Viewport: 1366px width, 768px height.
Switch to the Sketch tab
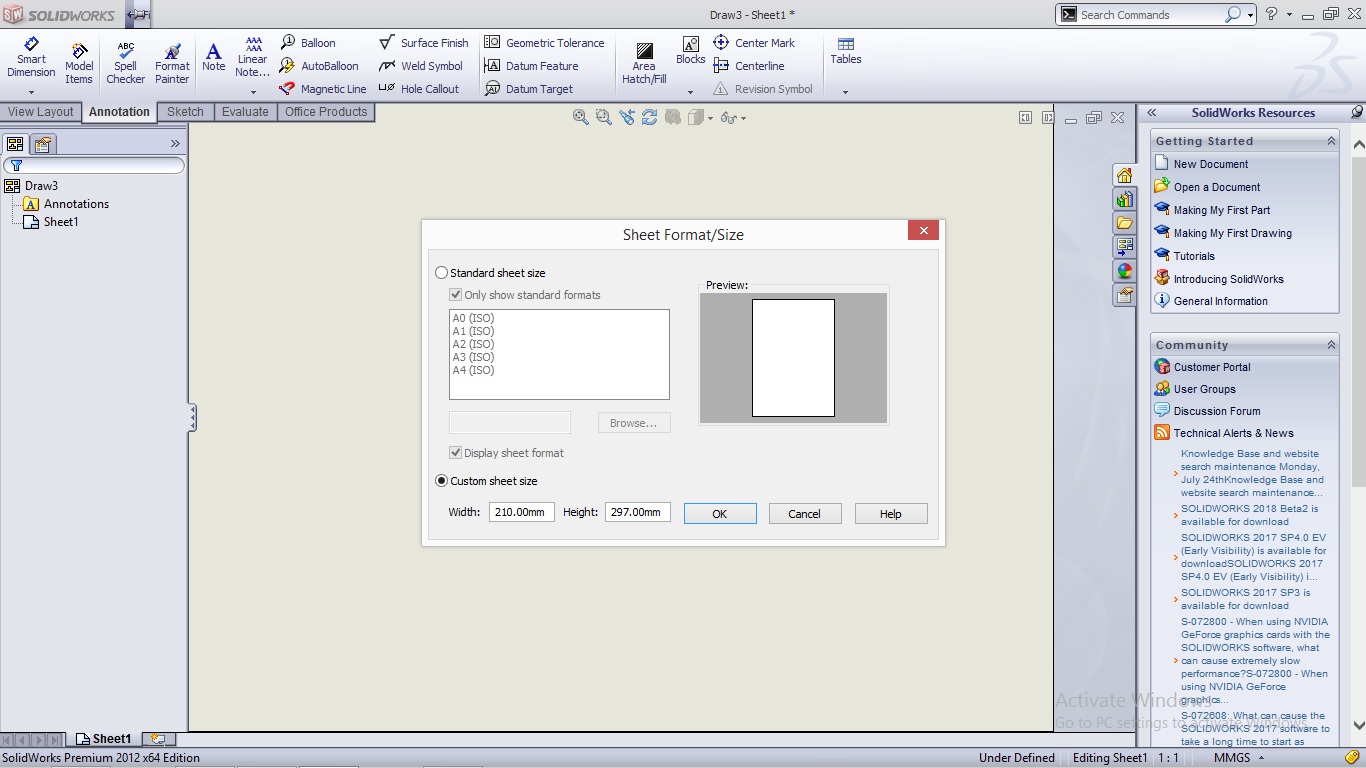[184, 112]
